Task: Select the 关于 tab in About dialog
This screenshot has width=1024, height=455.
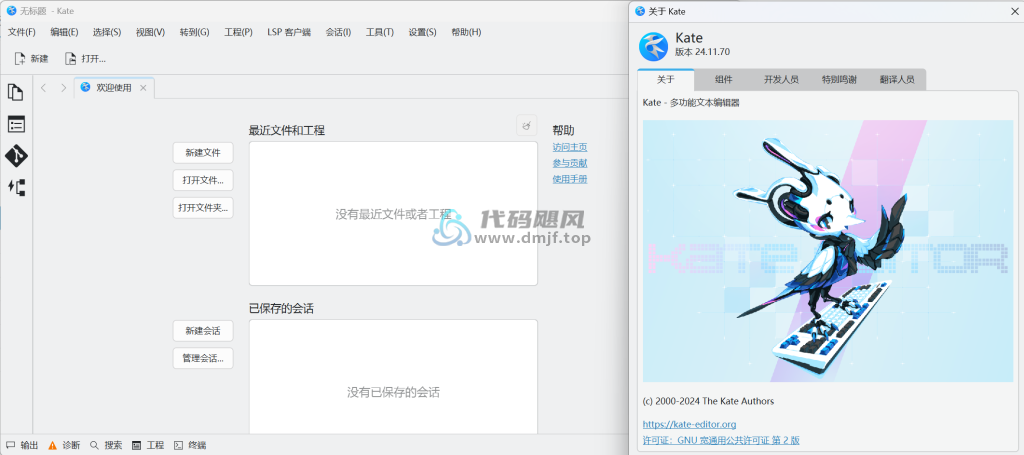Action: click(x=665, y=80)
